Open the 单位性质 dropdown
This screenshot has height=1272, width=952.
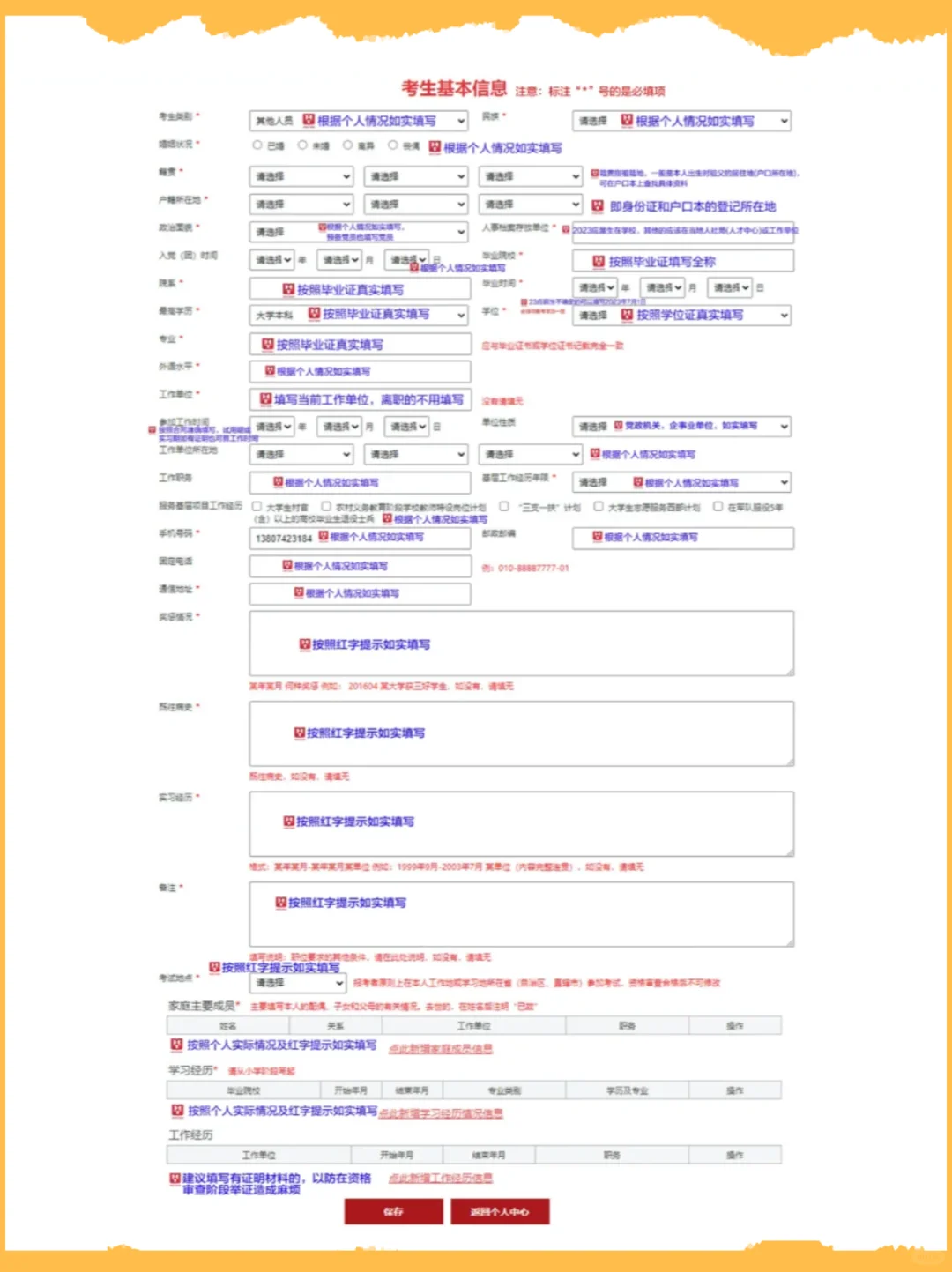pyautogui.click(x=681, y=427)
